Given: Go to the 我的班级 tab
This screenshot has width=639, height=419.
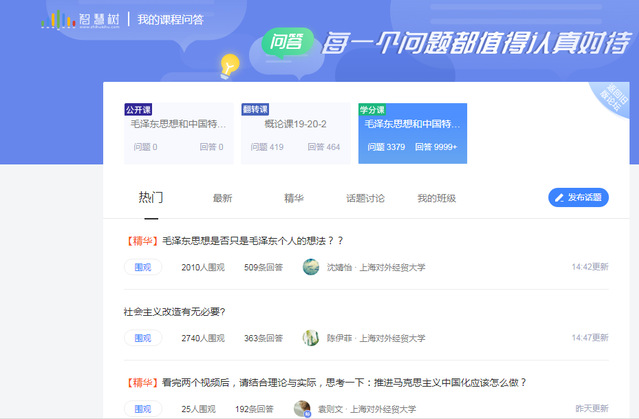Looking at the screenshot, I should pyautogui.click(x=436, y=198).
